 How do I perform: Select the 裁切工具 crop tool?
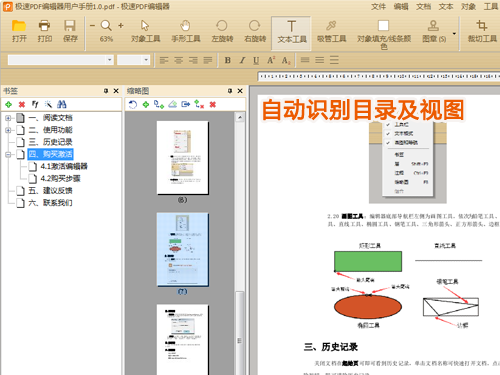[x=482, y=31]
